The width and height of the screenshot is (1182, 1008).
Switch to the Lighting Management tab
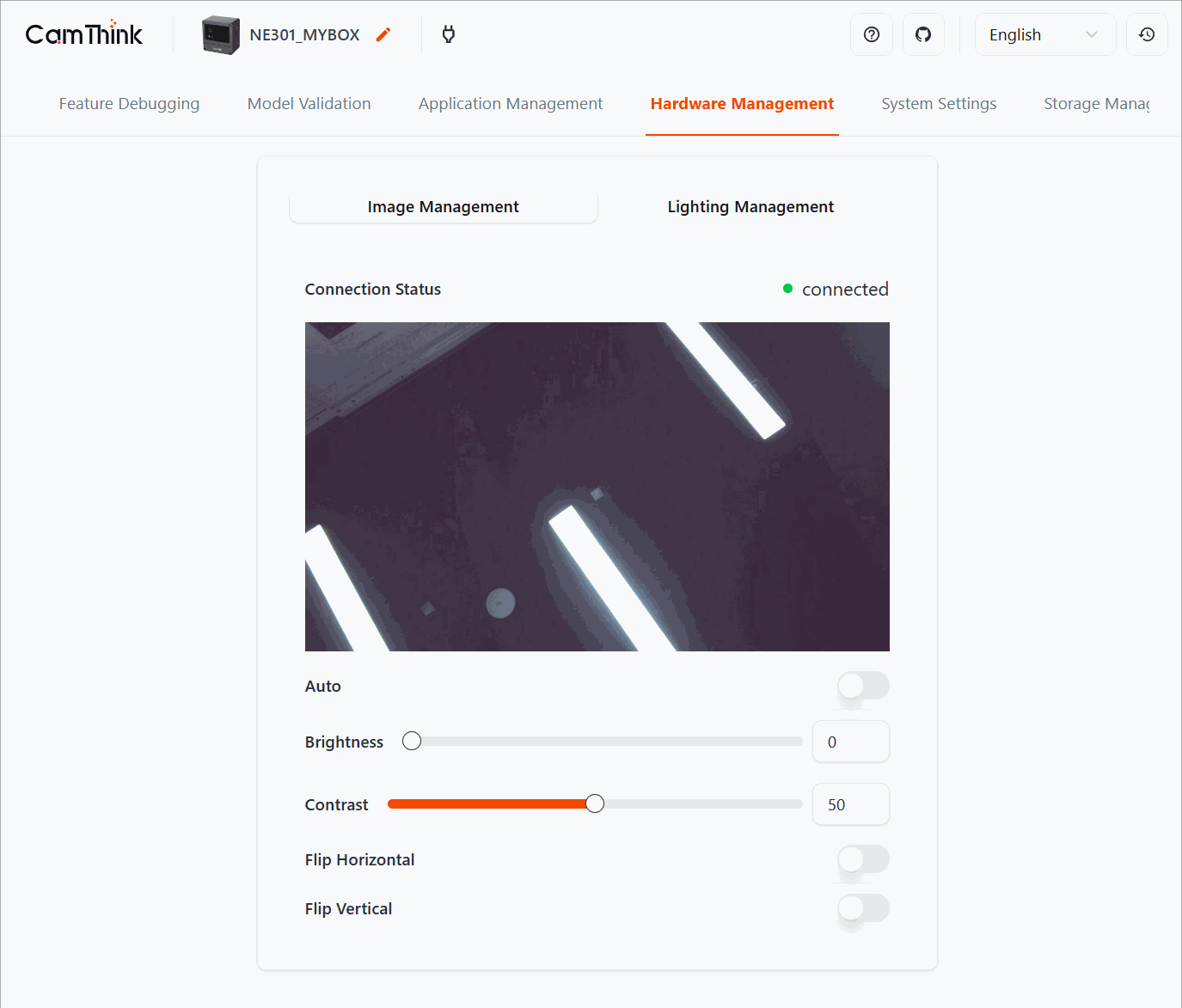coord(750,206)
